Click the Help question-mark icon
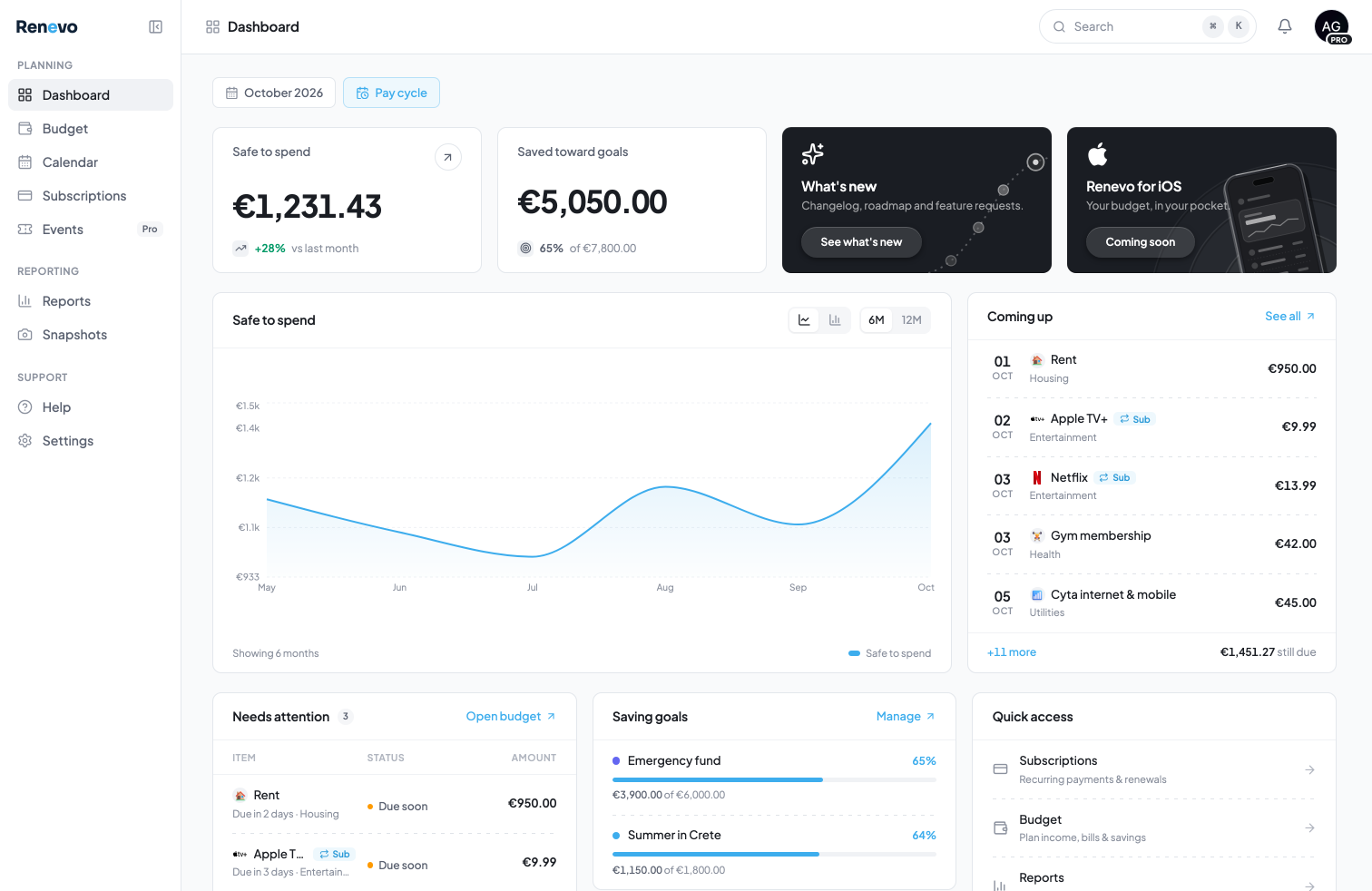Screen dimensions: 1372x891 [25, 407]
